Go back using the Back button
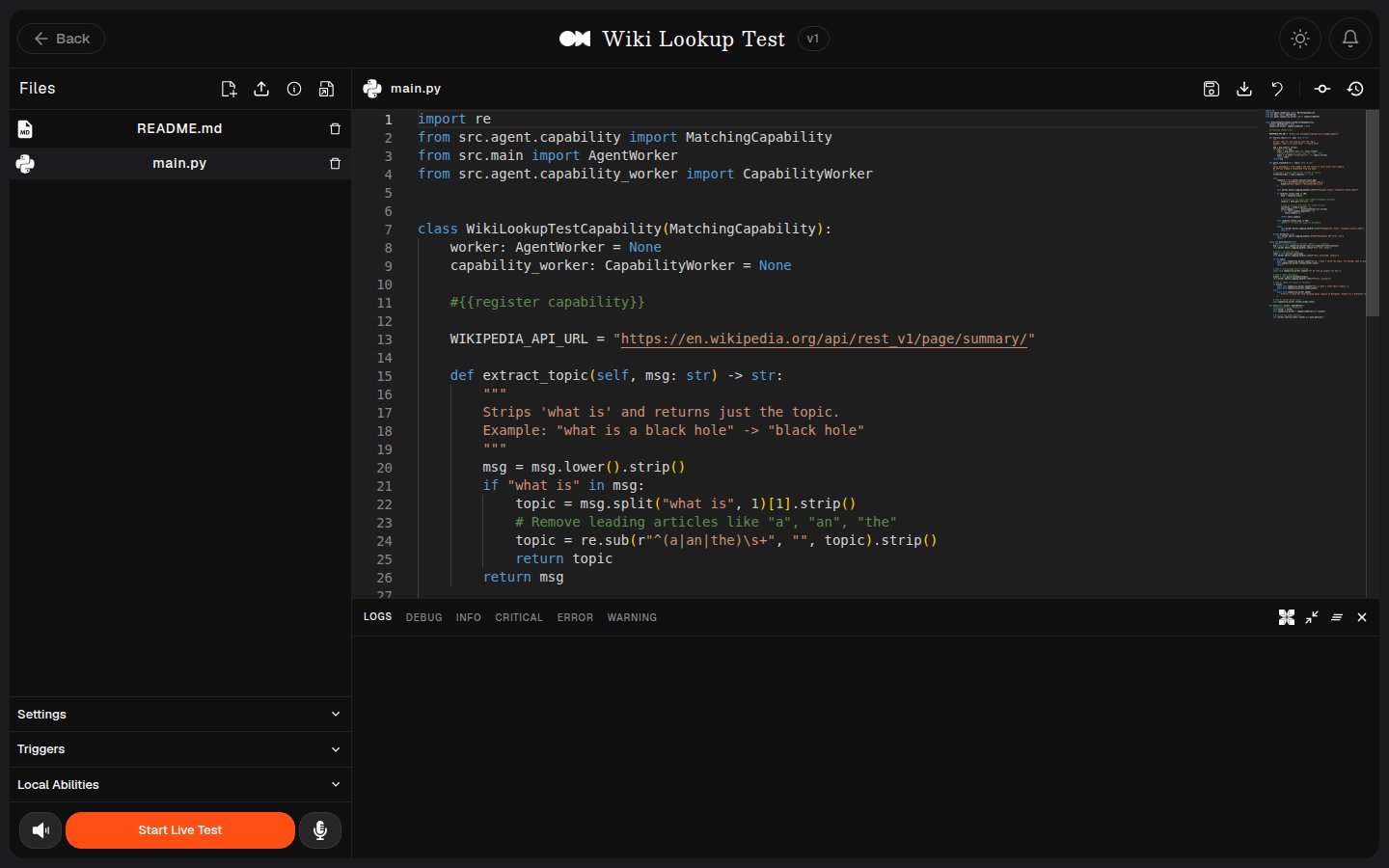Viewport: 1389px width, 868px height. (61, 39)
